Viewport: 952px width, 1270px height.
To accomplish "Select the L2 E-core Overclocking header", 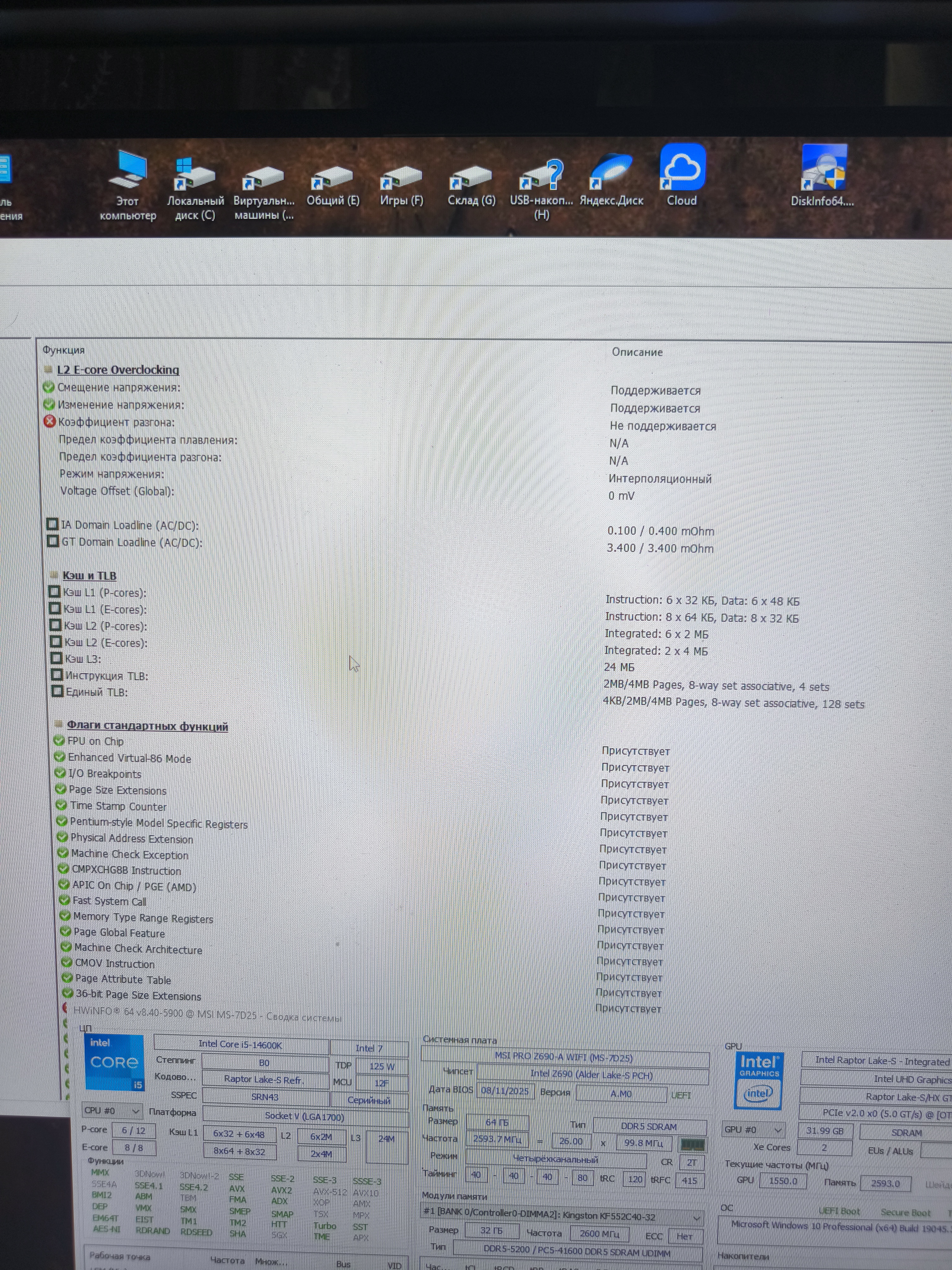I will point(118,370).
